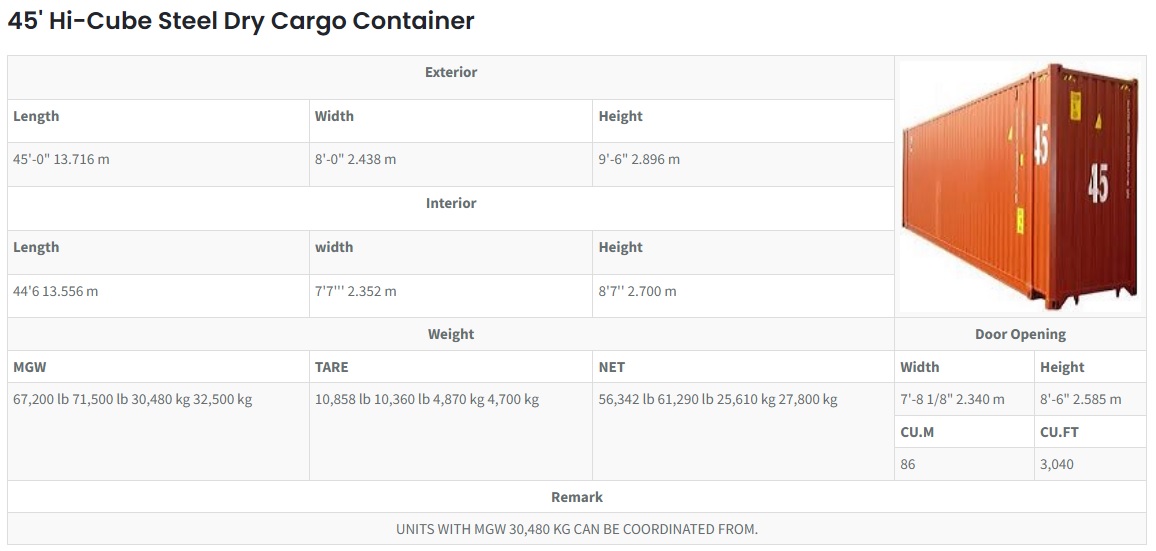Select the Exterior section header
The width and height of the screenshot is (1156, 551).
point(450,72)
